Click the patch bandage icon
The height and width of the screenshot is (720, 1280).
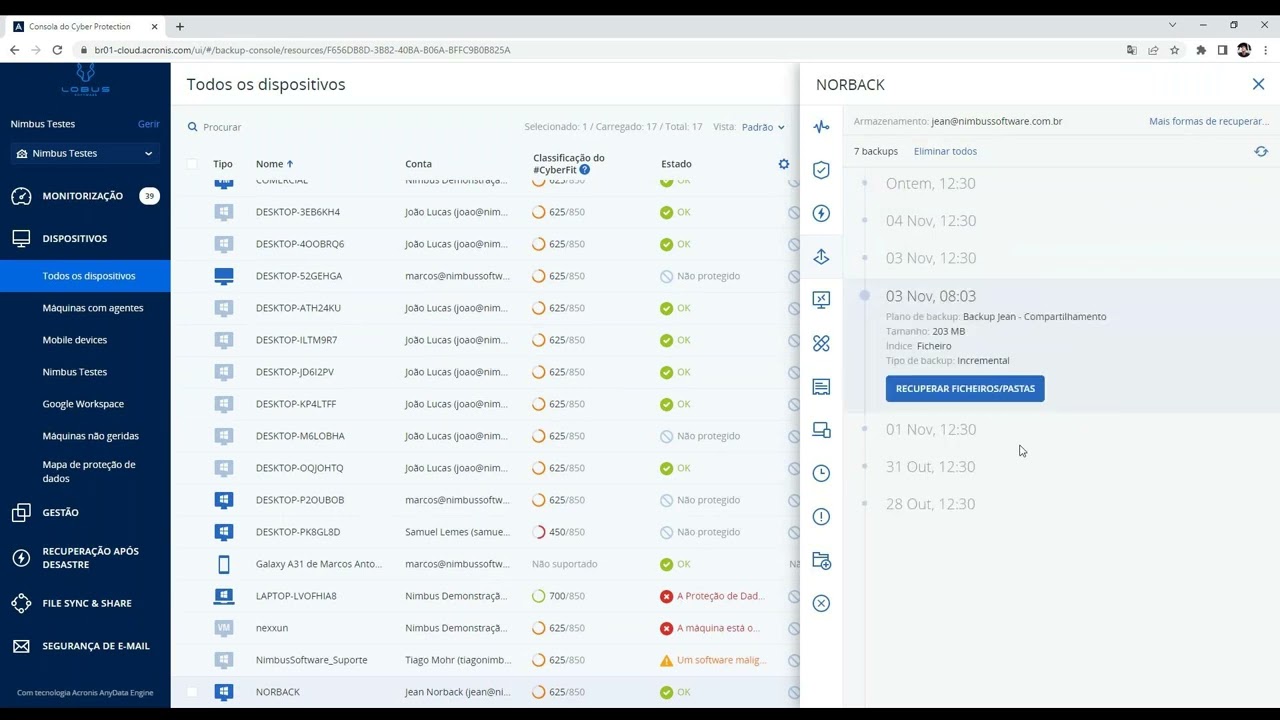tap(821, 343)
